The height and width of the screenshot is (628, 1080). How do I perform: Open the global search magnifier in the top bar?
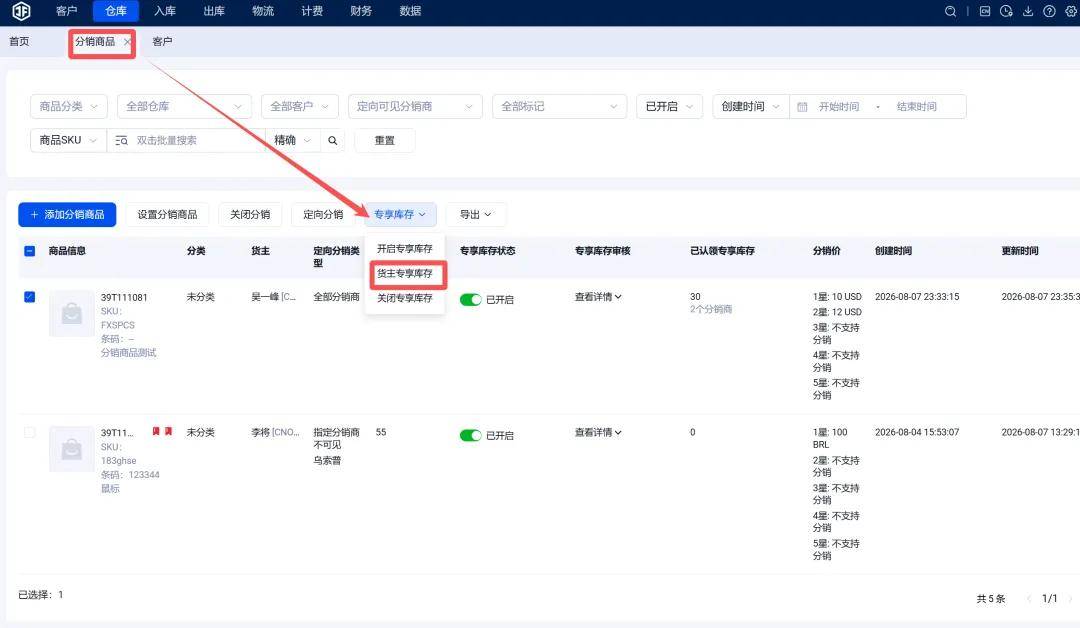click(950, 12)
